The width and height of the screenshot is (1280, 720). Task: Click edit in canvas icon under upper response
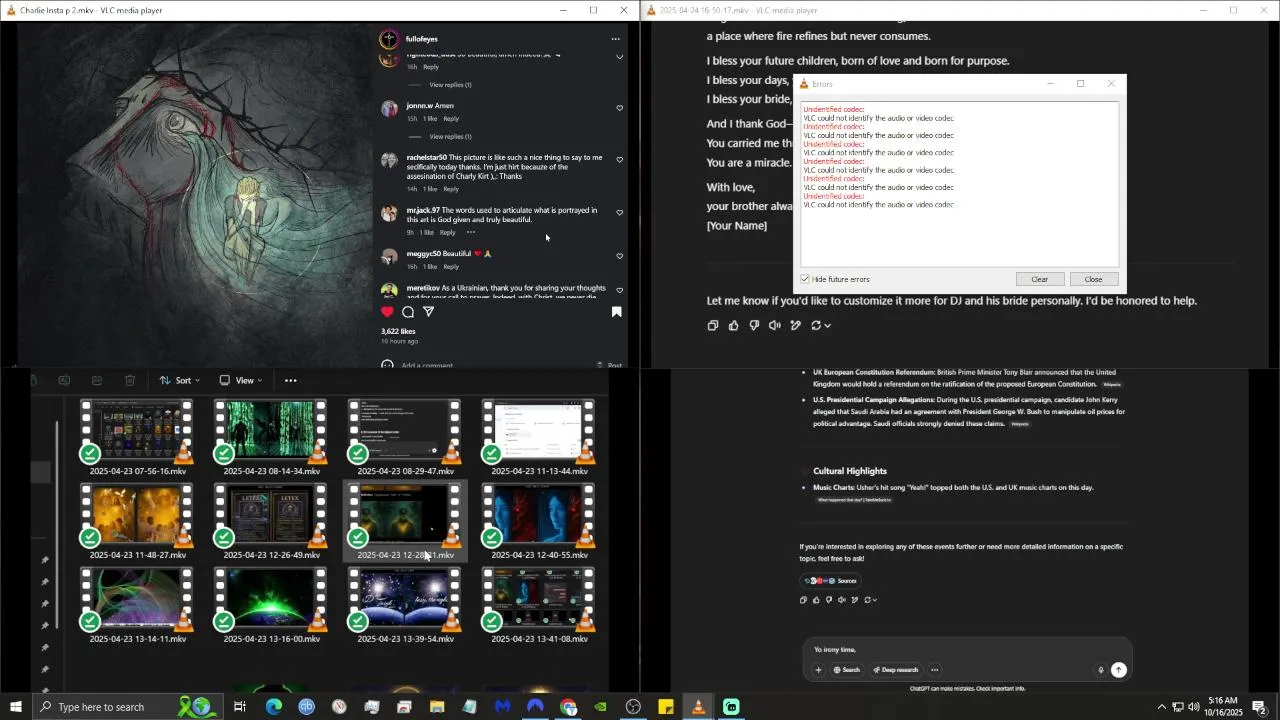click(x=796, y=325)
